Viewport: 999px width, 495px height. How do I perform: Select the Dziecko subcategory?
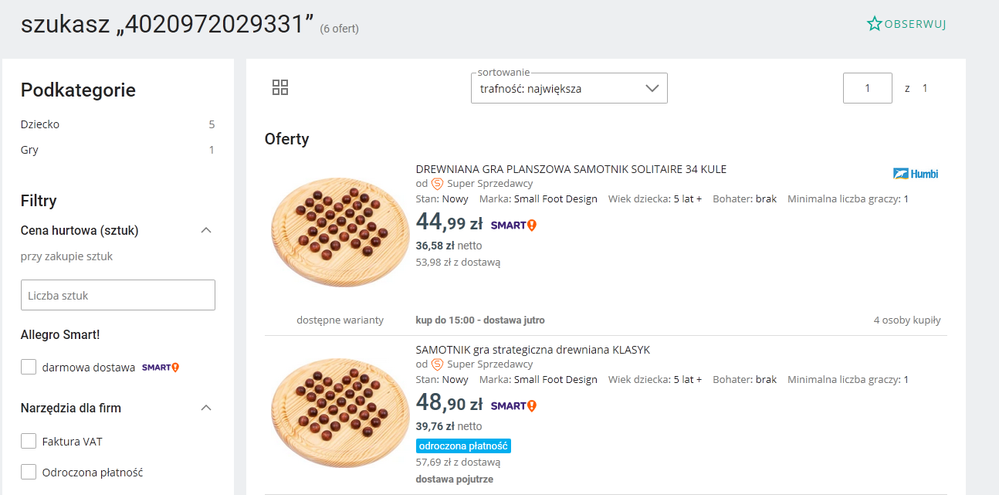[x=40, y=125]
